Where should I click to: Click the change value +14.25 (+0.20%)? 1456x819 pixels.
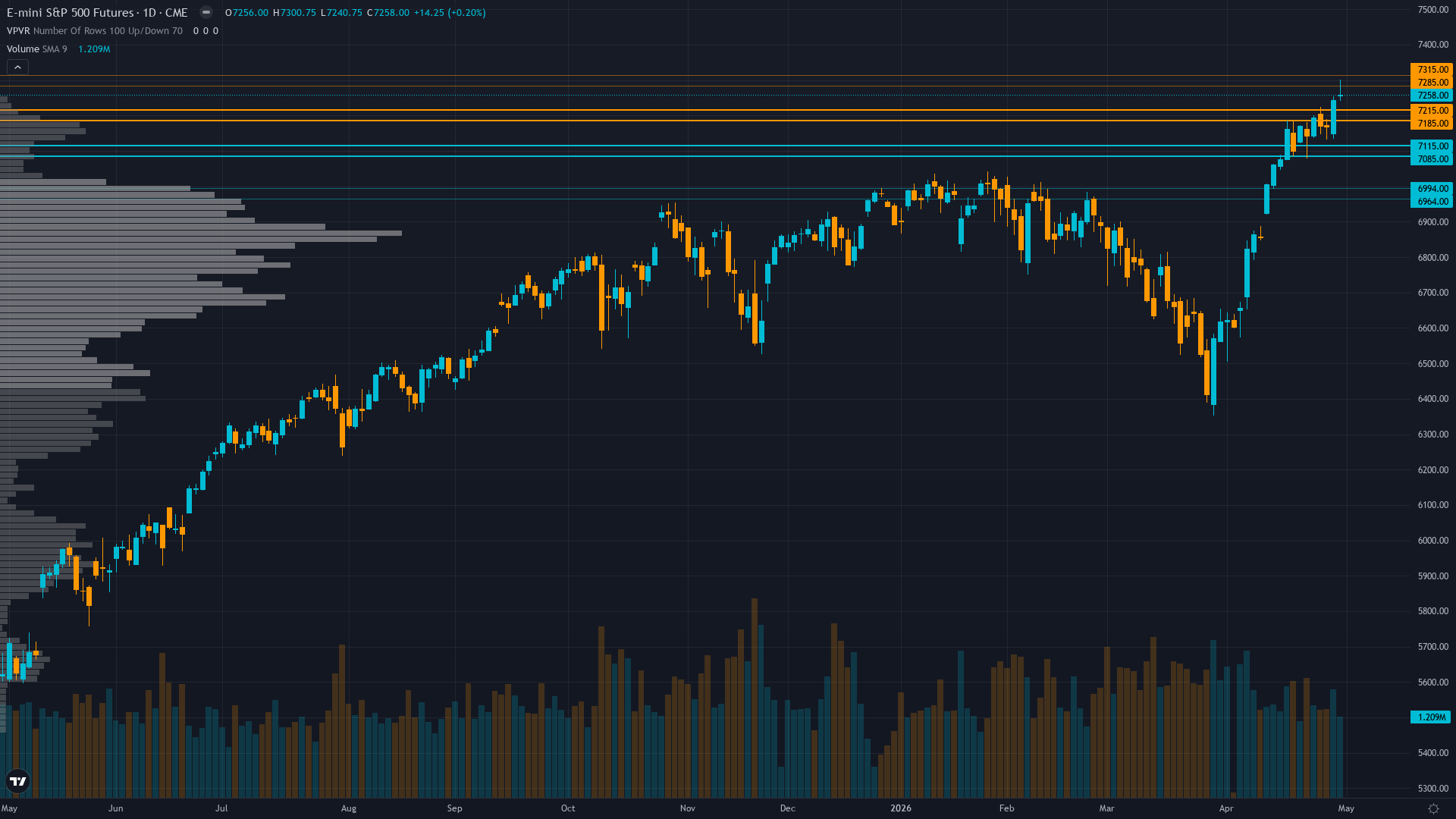click(450, 12)
